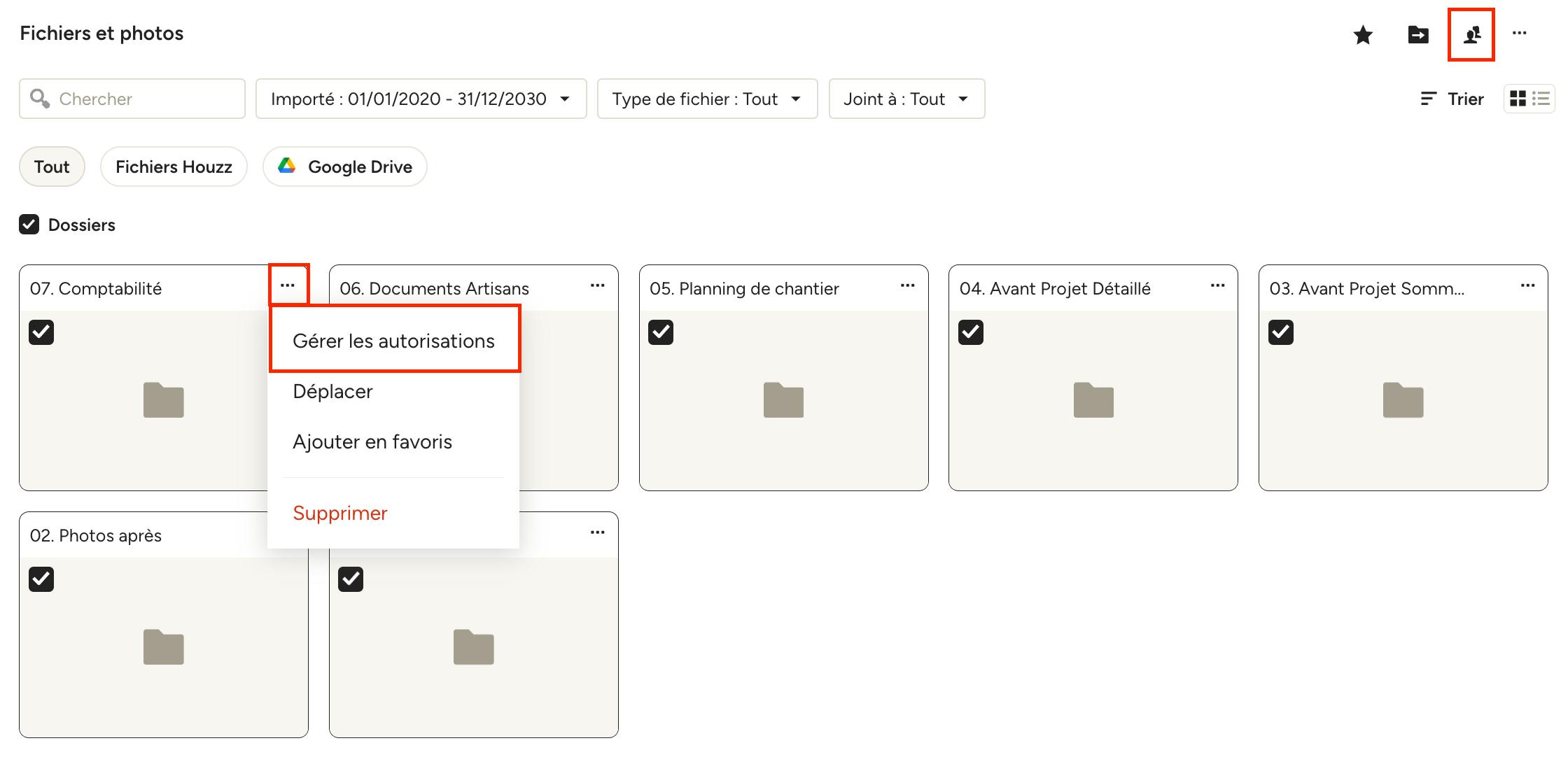This screenshot has width=1568, height=757.
Task: Toggle the 03. Avant Projet Somm... checkbox
Action: tap(1281, 332)
